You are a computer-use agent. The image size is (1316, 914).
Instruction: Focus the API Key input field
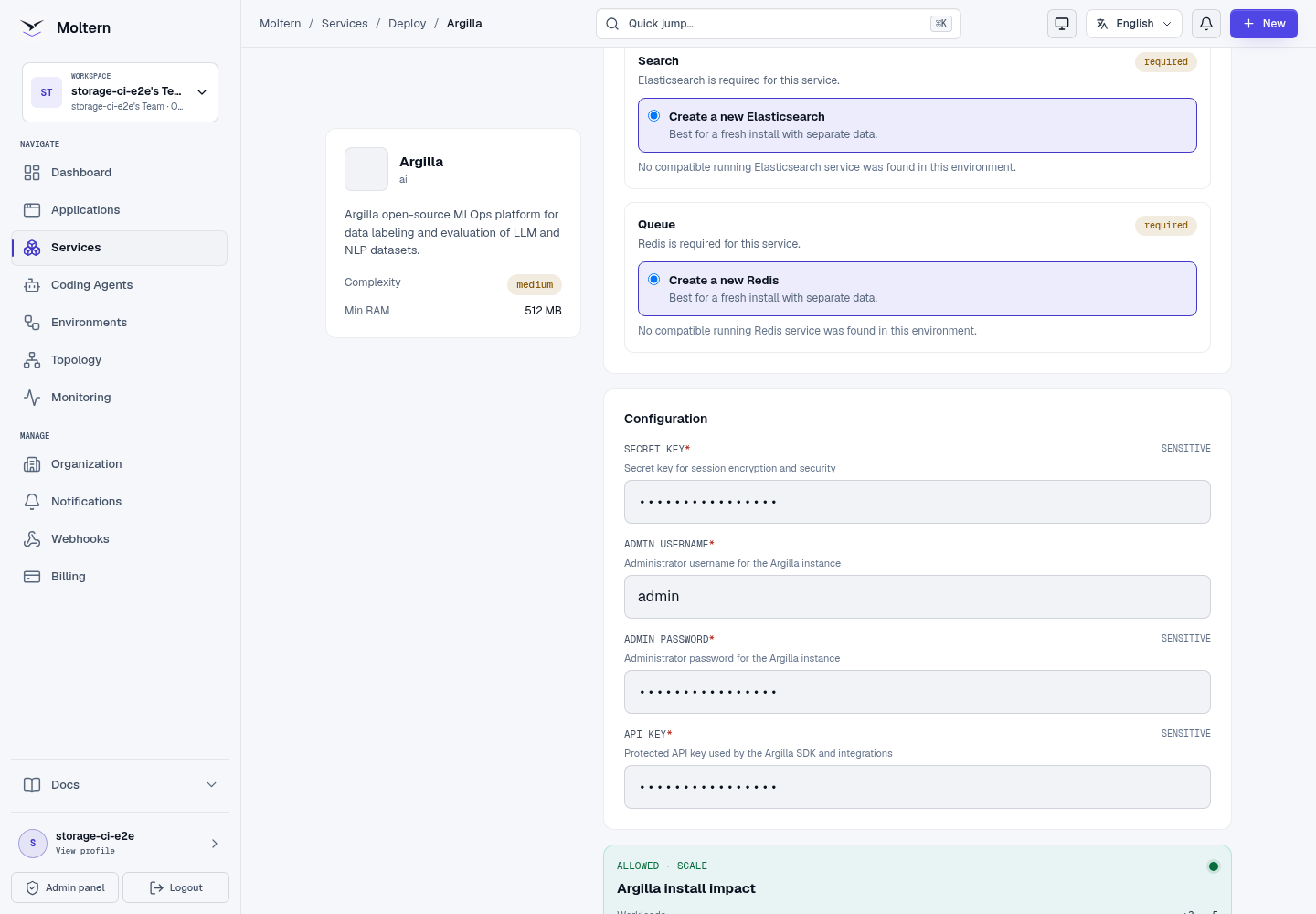918,787
